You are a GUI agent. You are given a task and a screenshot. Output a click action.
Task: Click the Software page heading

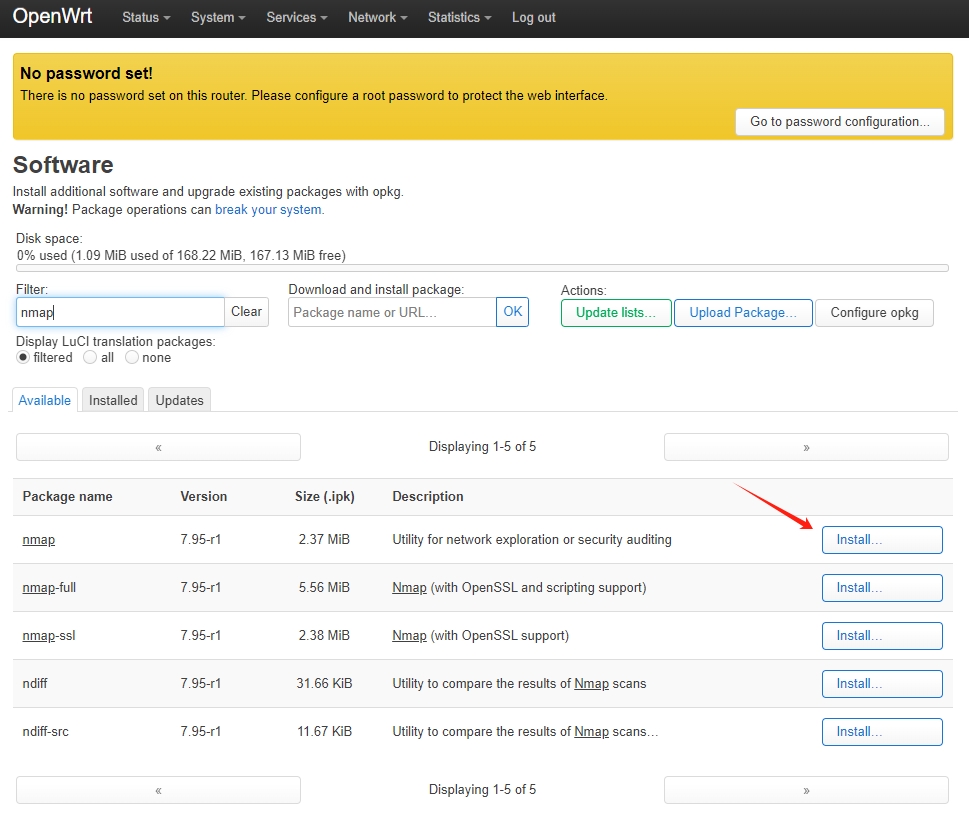click(63, 165)
